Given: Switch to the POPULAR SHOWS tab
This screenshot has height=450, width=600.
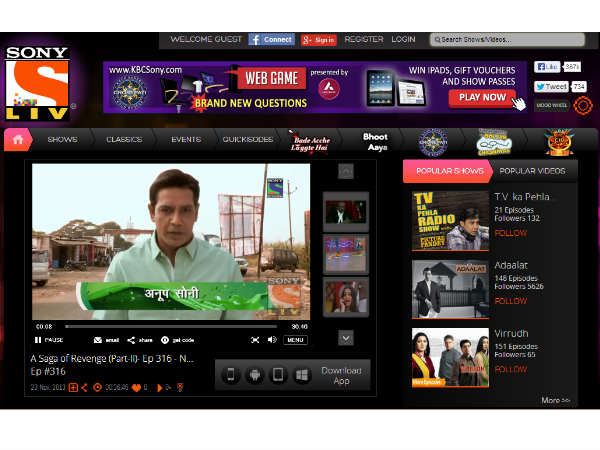Looking at the screenshot, I should 448,171.
